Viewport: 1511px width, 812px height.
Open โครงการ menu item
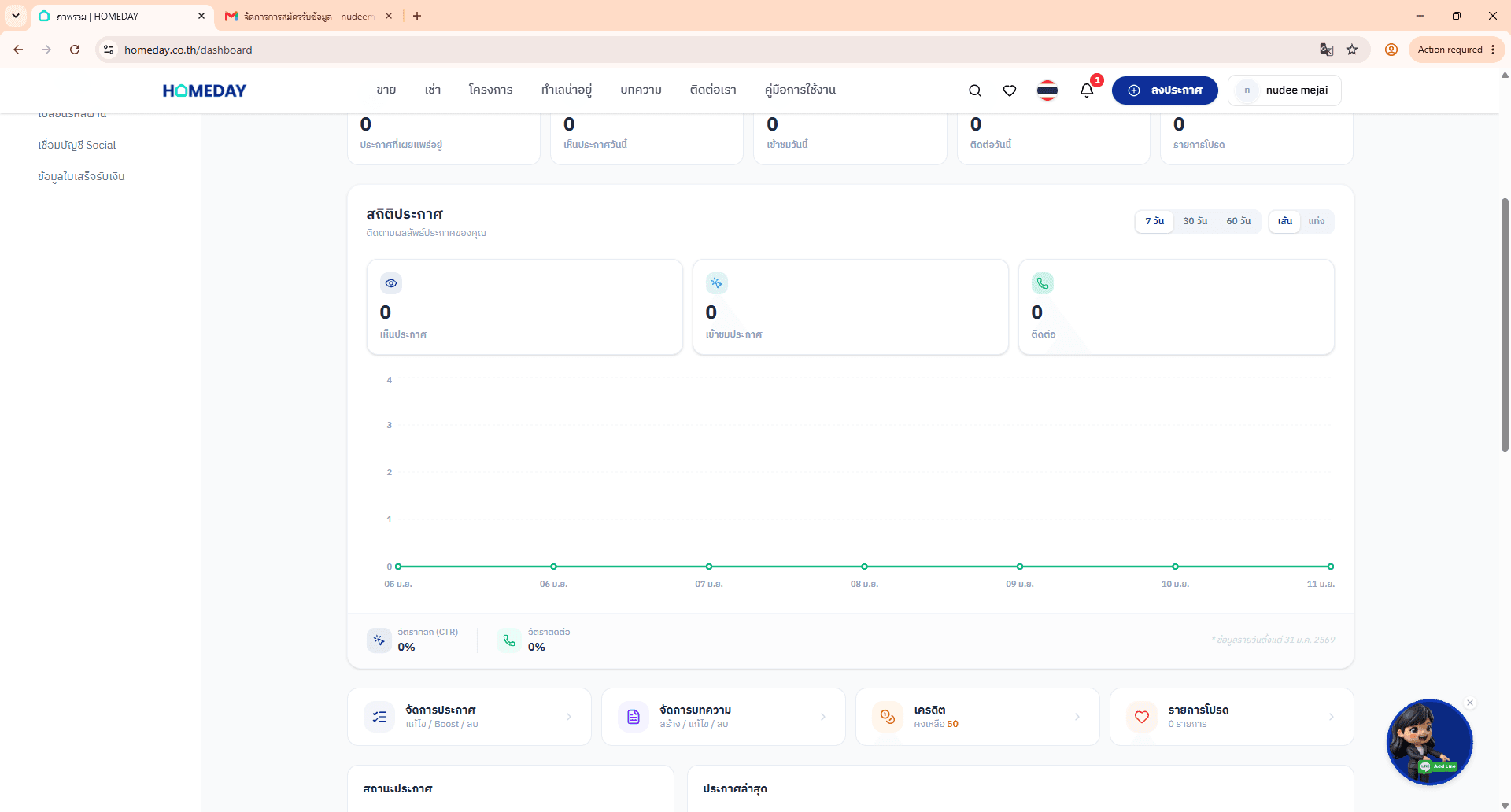pos(490,90)
